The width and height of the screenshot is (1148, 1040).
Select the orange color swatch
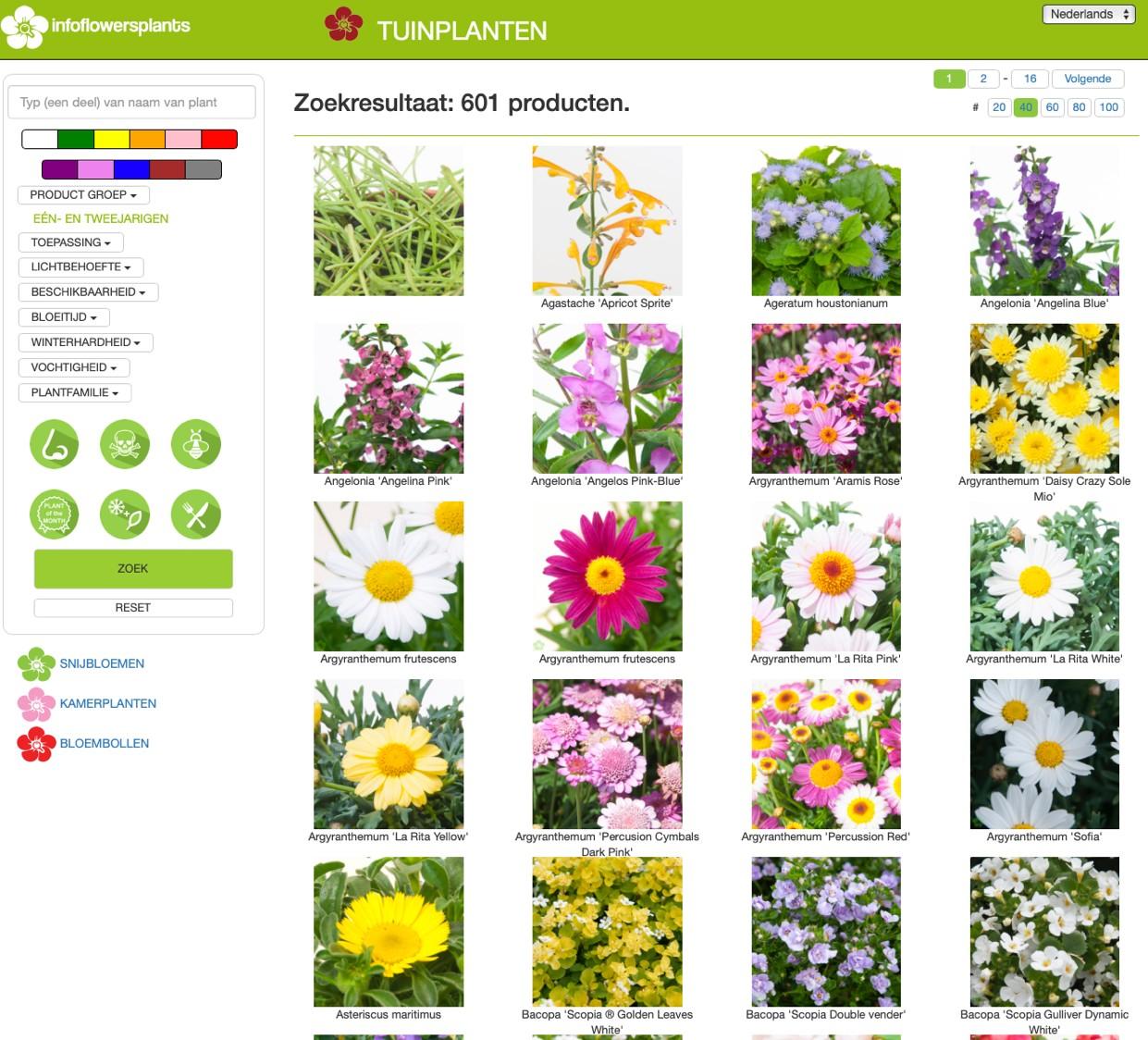[x=148, y=140]
